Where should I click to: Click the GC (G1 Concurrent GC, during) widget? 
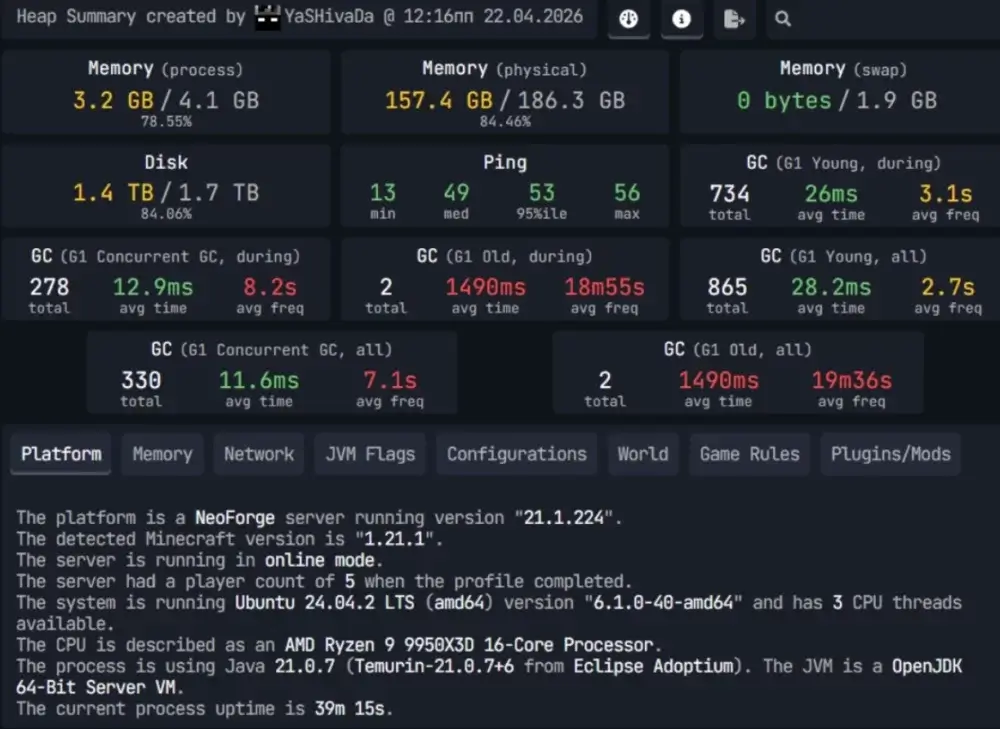(x=166, y=279)
